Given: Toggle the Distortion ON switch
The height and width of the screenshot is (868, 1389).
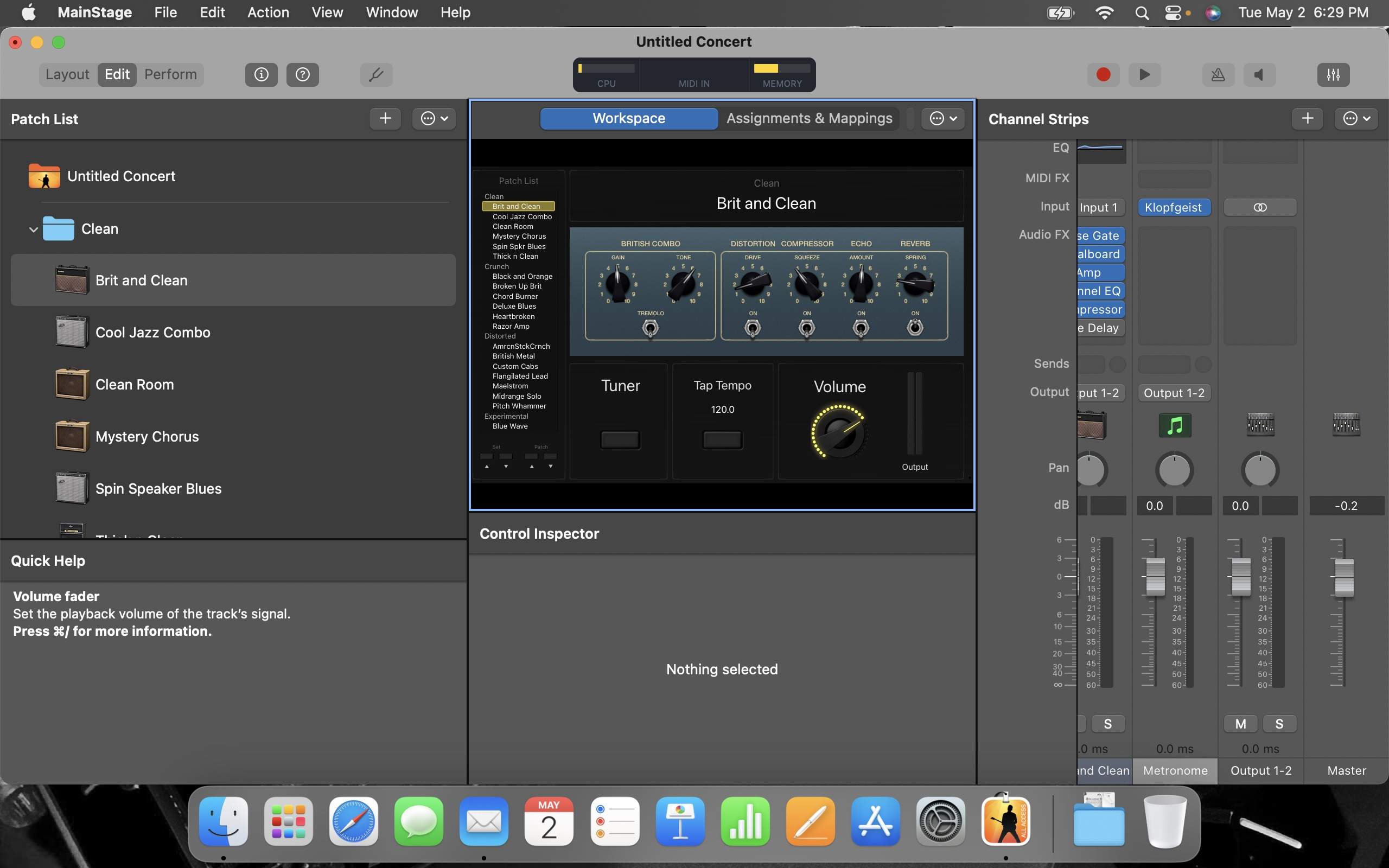Looking at the screenshot, I should [753, 328].
